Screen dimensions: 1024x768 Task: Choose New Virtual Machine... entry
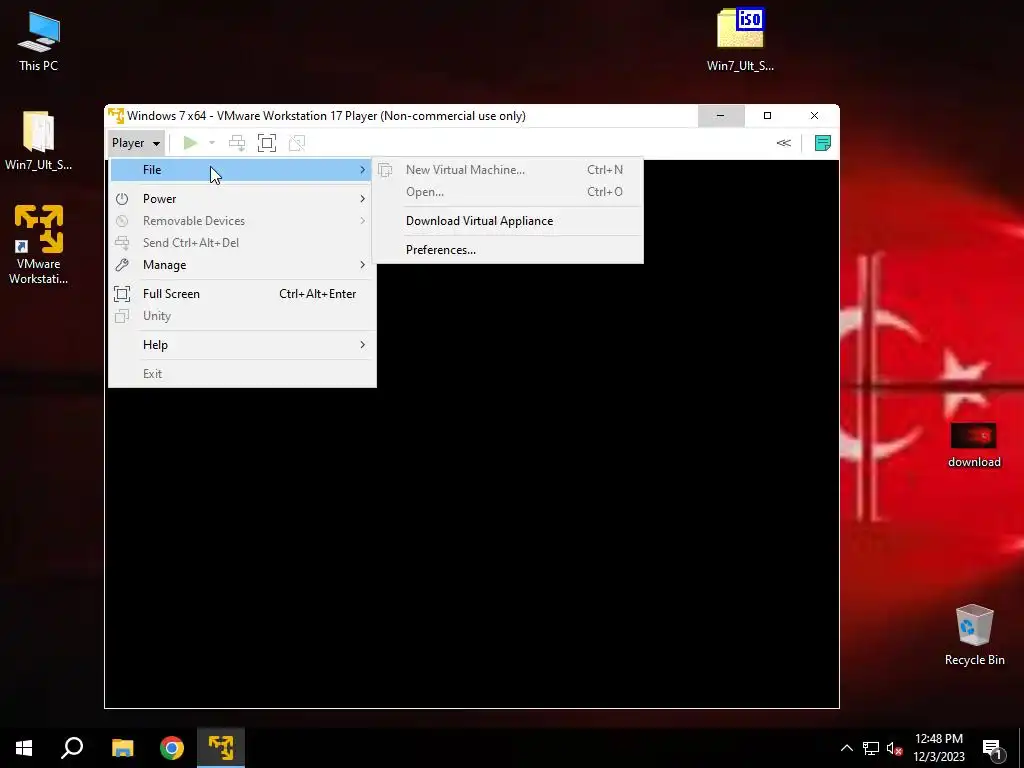507,170
